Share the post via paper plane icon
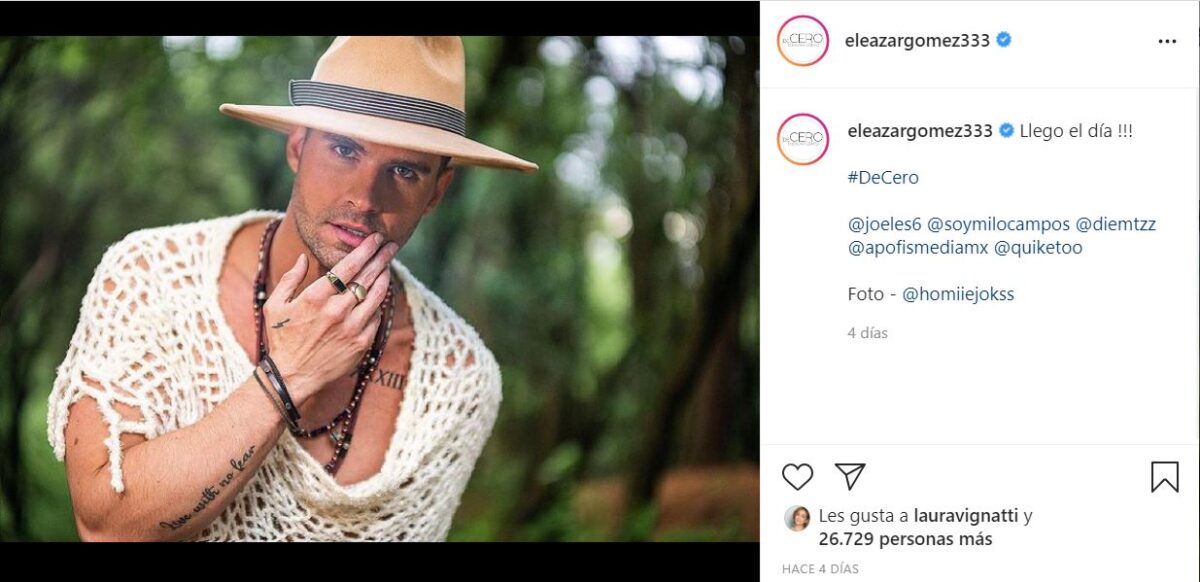 (850, 477)
